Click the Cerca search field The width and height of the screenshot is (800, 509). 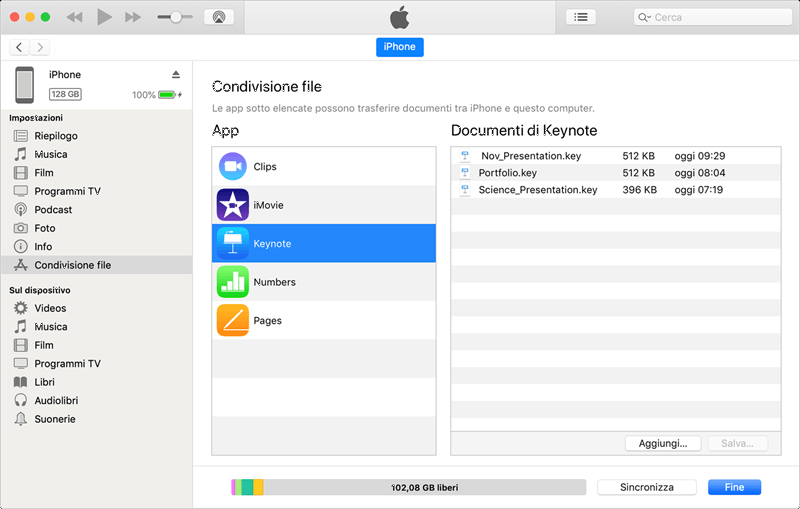click(x=712, y=17)
